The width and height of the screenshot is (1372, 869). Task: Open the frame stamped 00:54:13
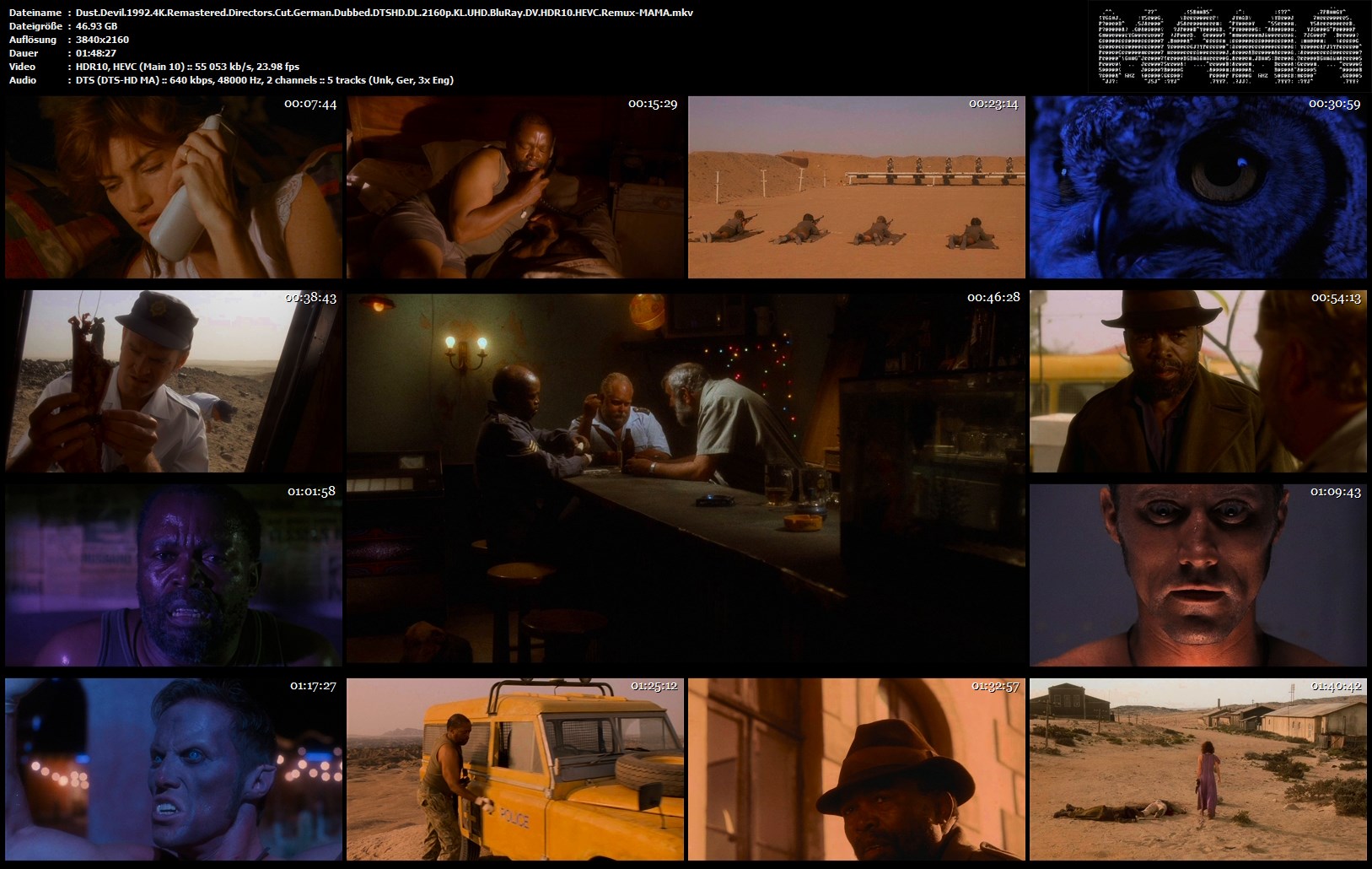(x=1198, y=381)
